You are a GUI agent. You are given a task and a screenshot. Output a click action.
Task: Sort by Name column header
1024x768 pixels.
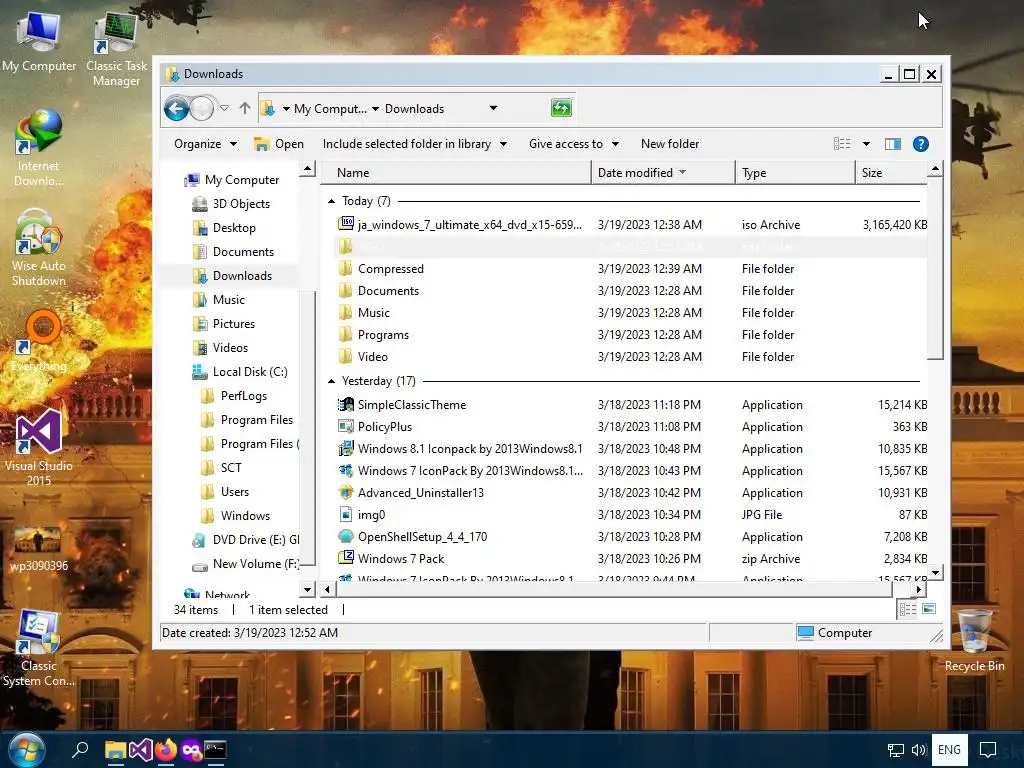(456, 172)
